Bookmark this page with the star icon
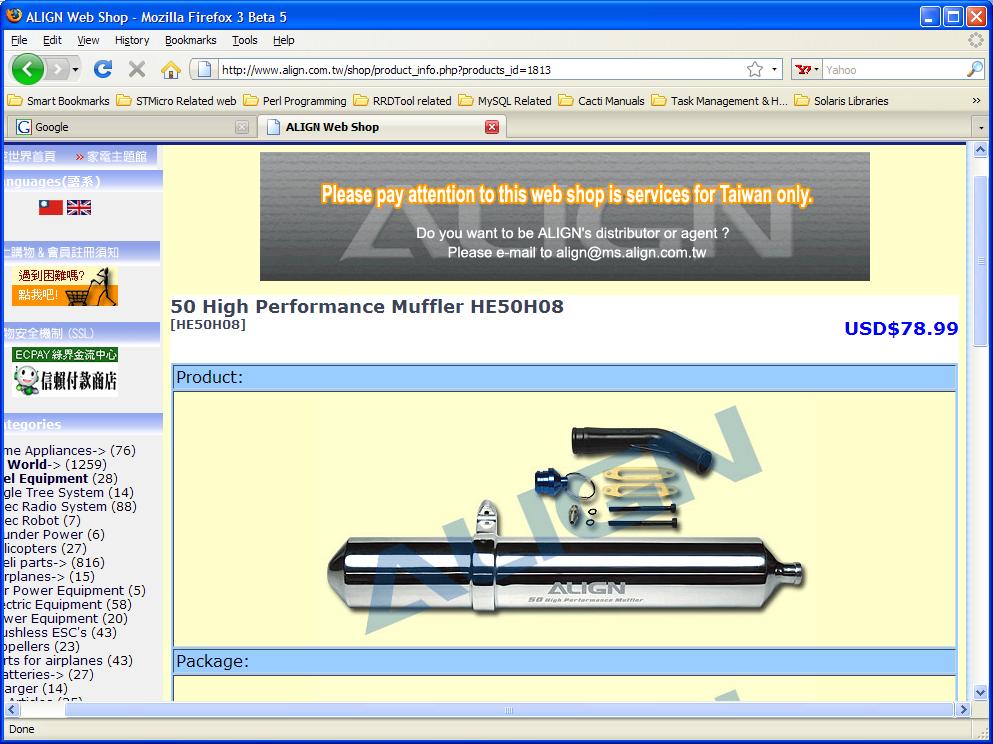The width and height of the screenshot is (993, 744). click(755, 69)
